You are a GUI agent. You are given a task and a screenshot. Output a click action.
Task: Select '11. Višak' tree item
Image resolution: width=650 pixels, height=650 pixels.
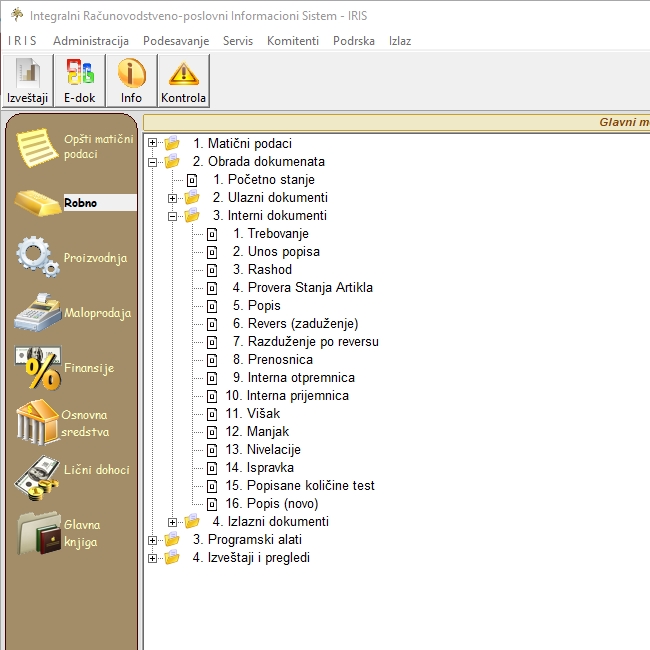252,413
